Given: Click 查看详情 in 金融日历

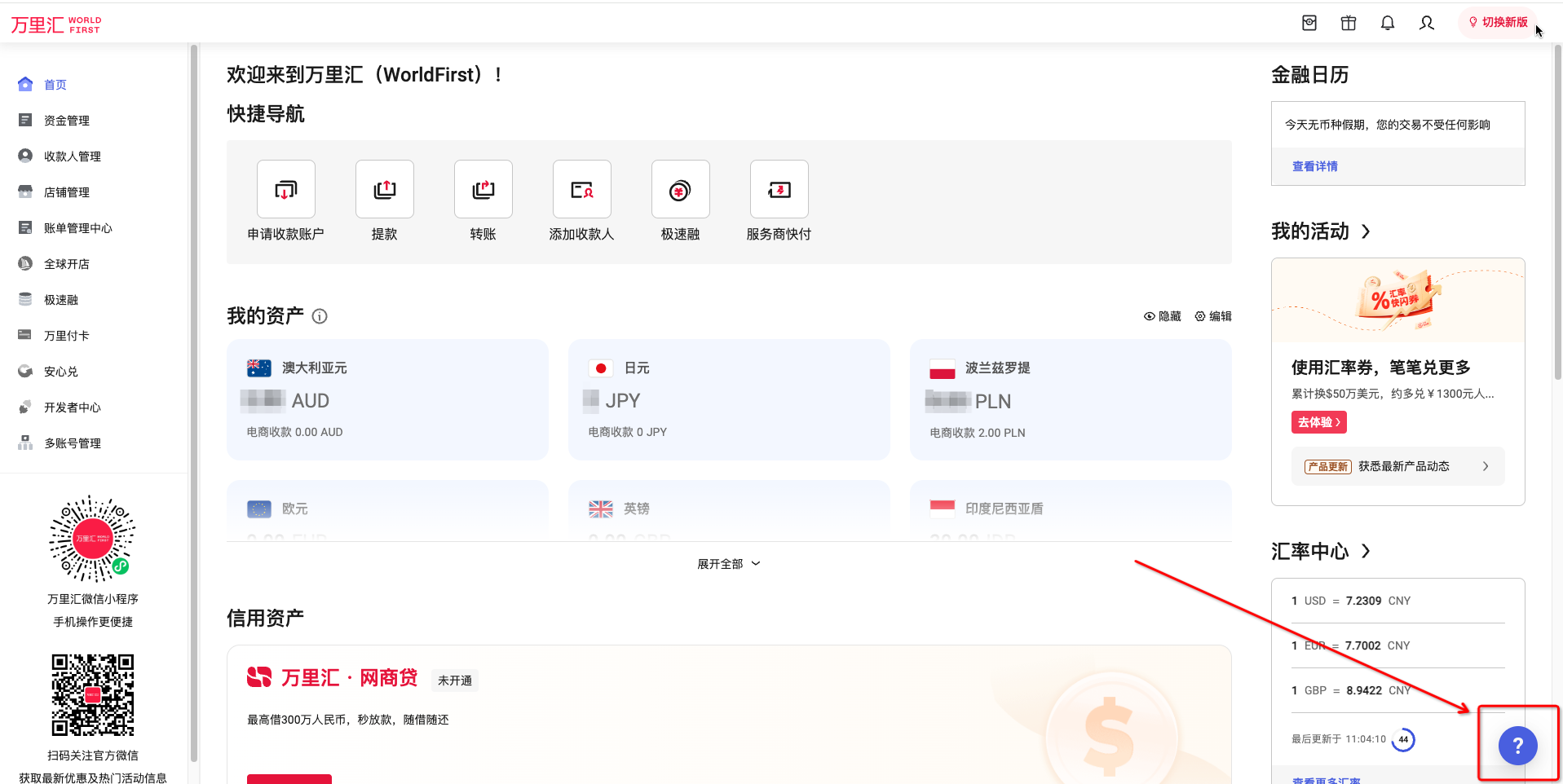Looking at the screenshot, I should [x=1314, y=166].
